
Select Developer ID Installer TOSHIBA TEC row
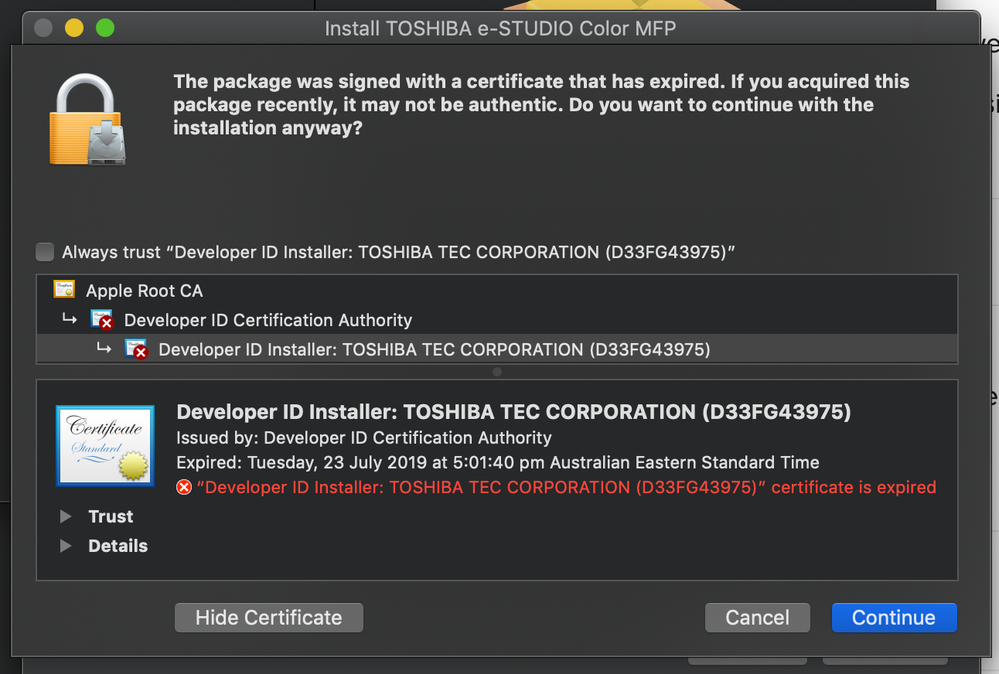click(497, 349)
